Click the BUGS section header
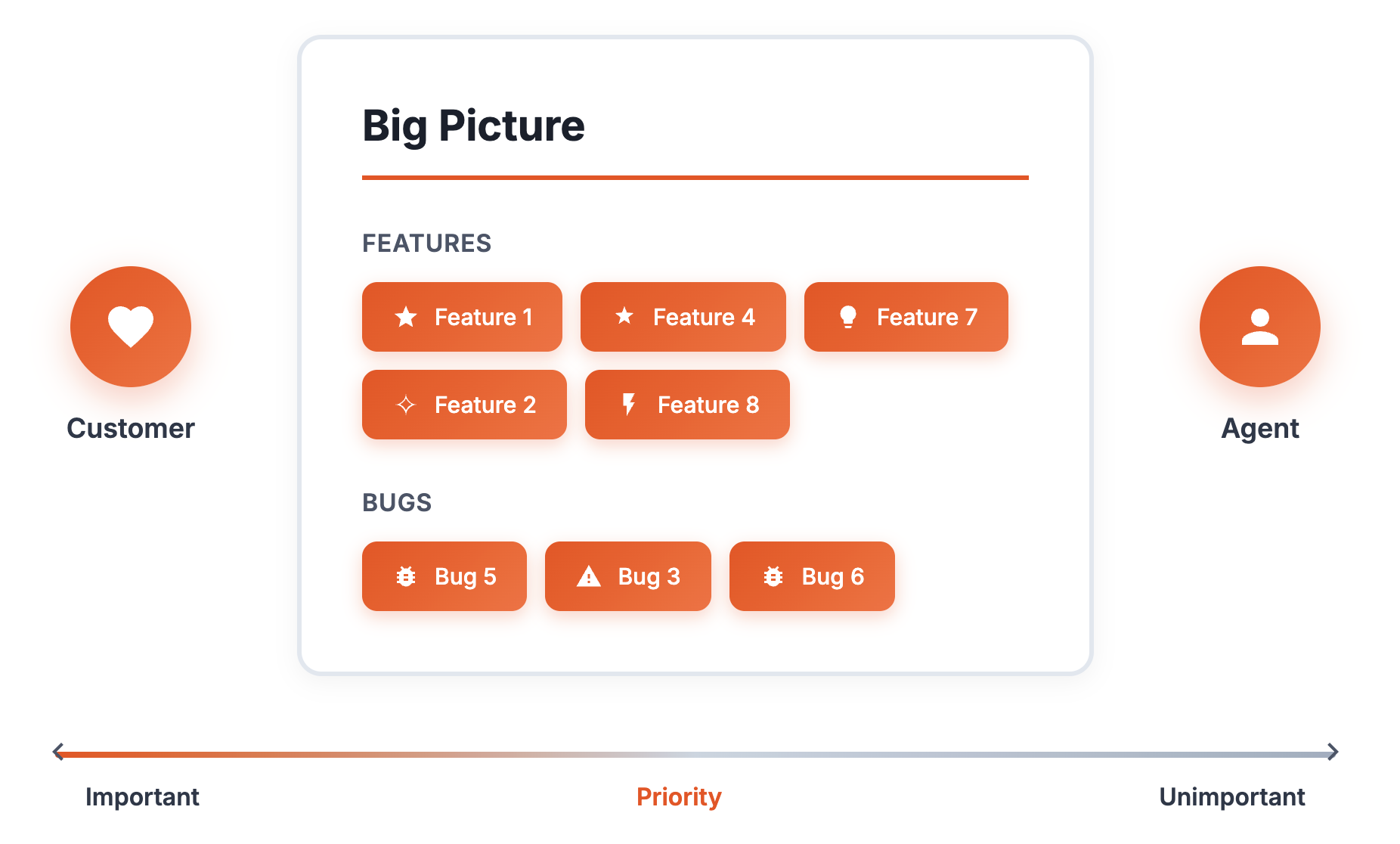 pos(397,503)
